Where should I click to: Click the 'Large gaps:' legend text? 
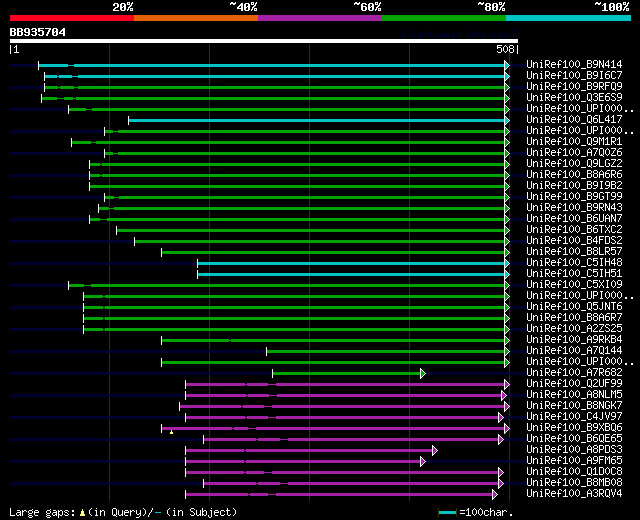coord(42,513)
